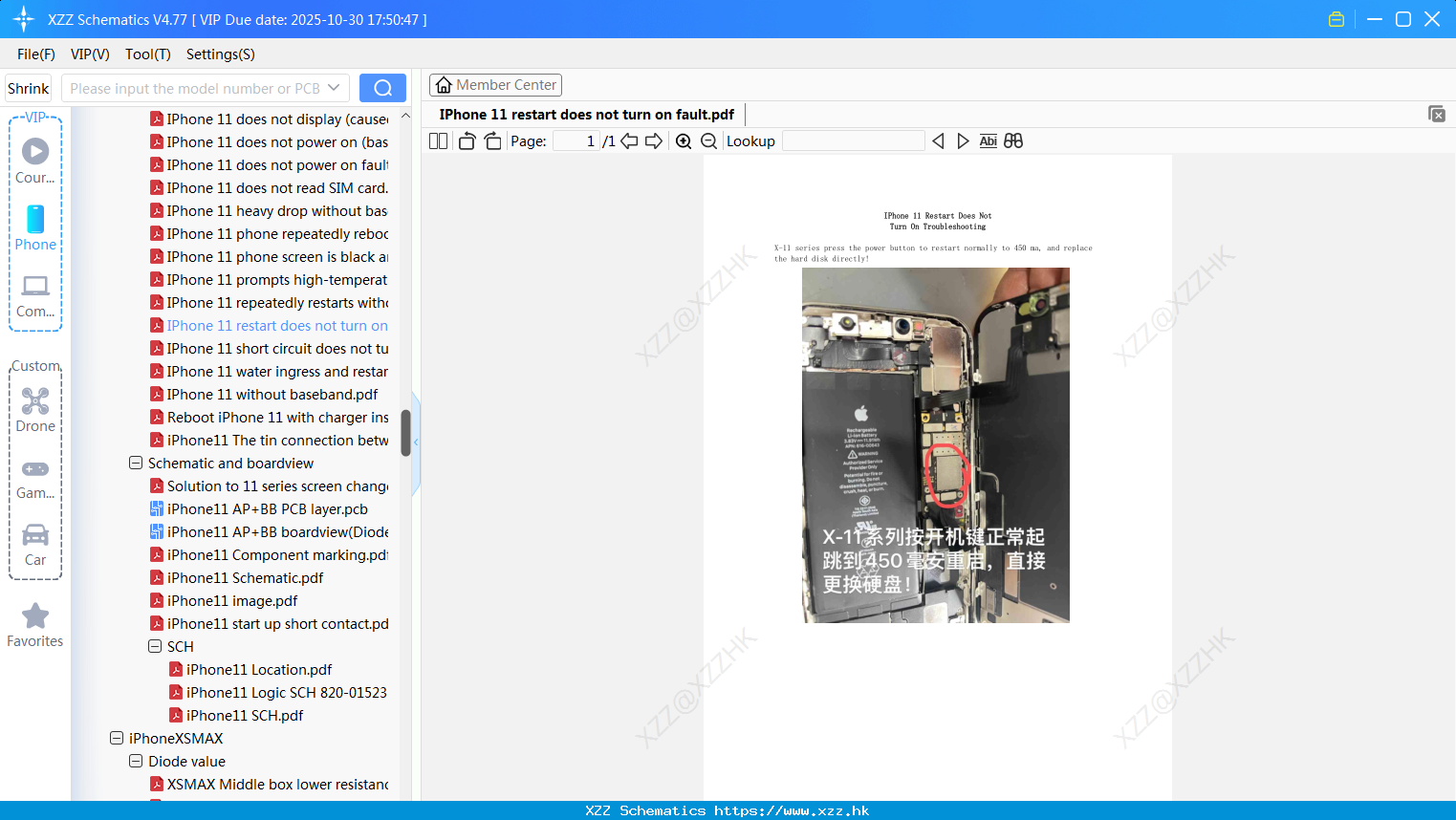Click the iPhone photo in the PDF page
Screen dimensions: 1456x820
click(936, 445)
